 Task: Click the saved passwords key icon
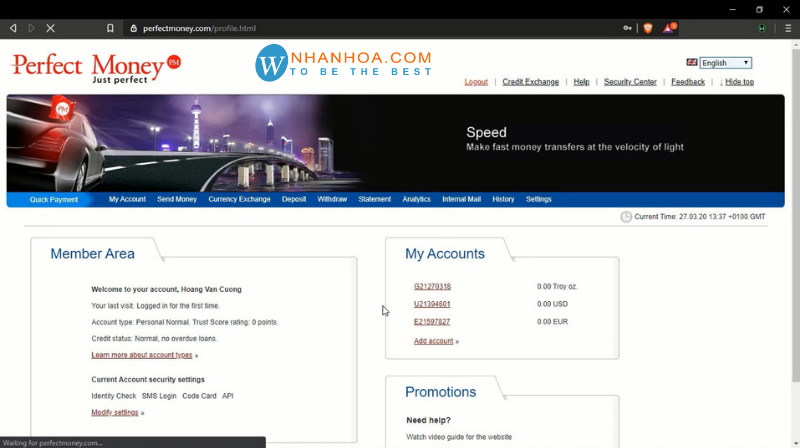click(x=626, y=28)
